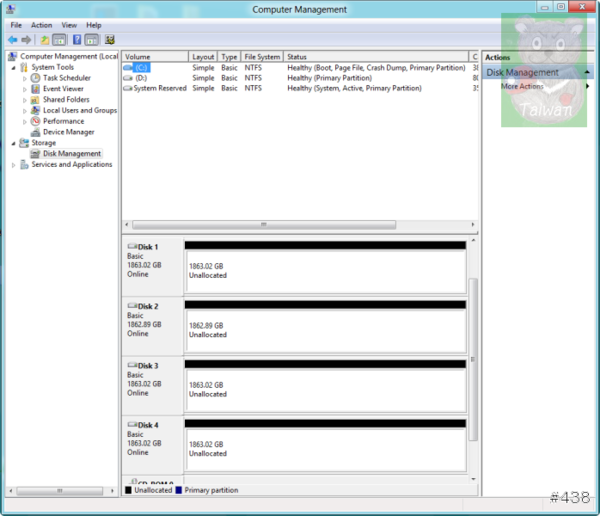Collapse the Storage tree node
600x516 pixels.
coord(14,143)
